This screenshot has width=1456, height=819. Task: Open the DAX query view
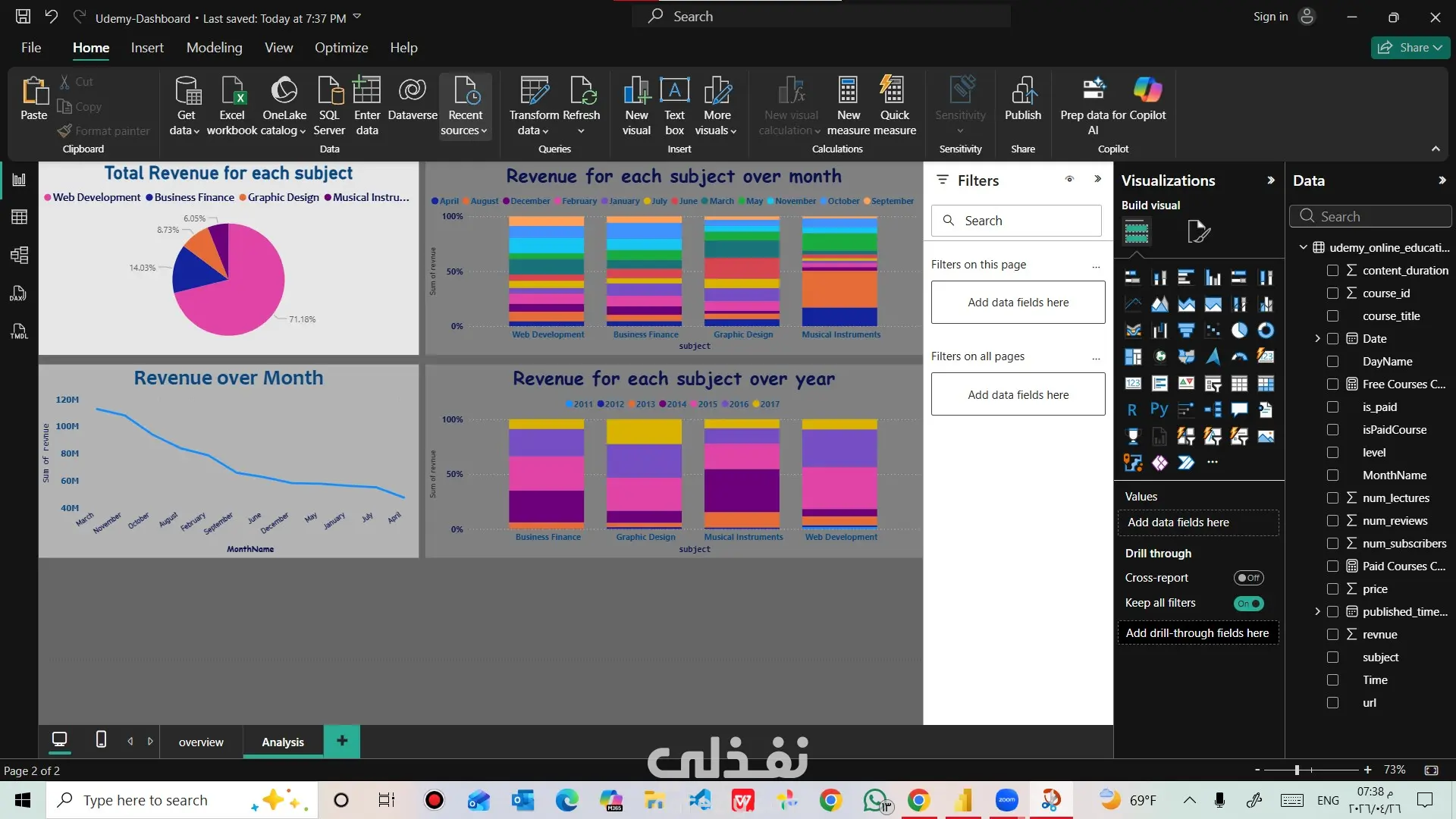coord(19,293)
